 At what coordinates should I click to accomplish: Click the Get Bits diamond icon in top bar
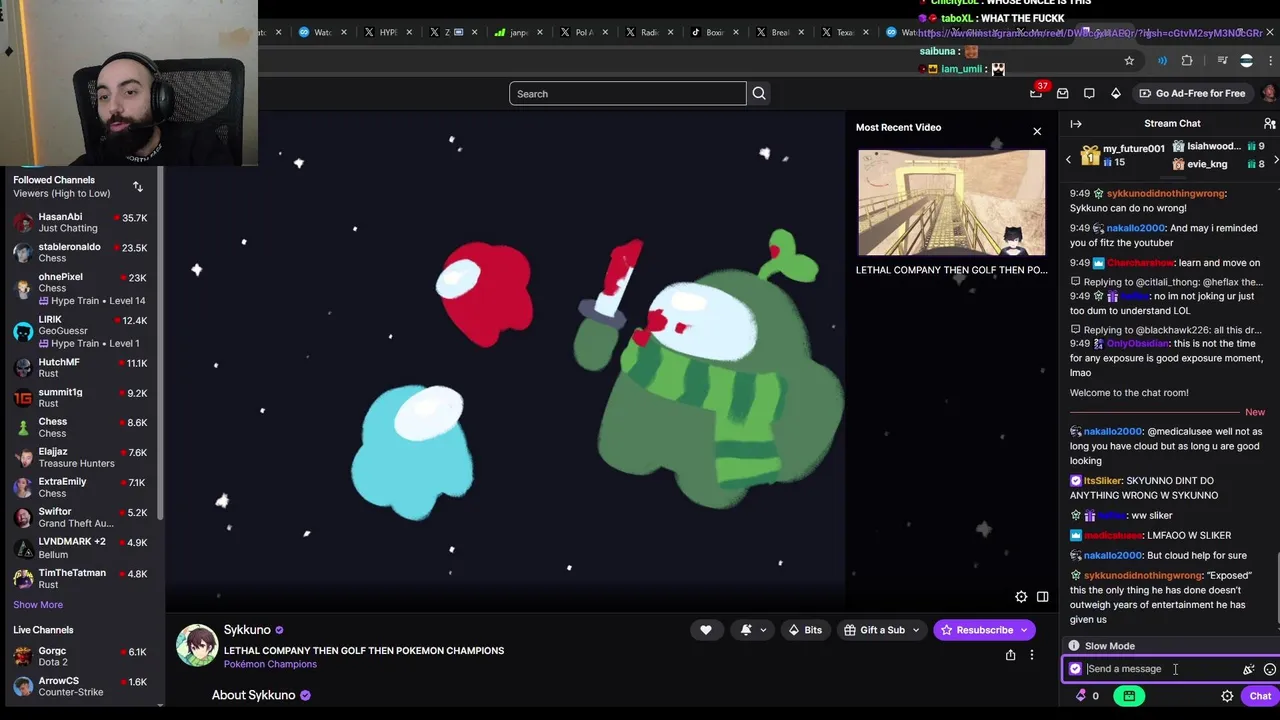pyautogui.click(x=1116, y=93)
